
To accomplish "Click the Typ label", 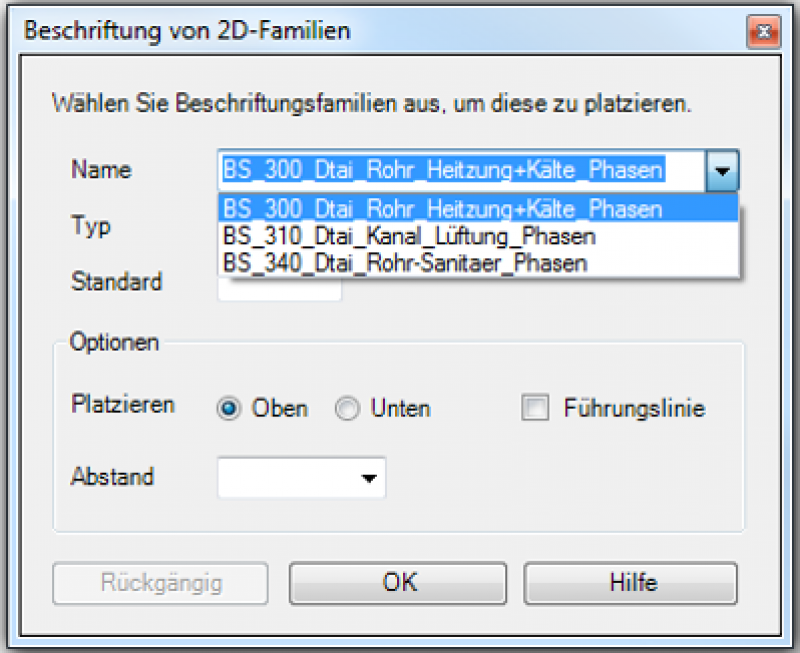I will (91, 226).
